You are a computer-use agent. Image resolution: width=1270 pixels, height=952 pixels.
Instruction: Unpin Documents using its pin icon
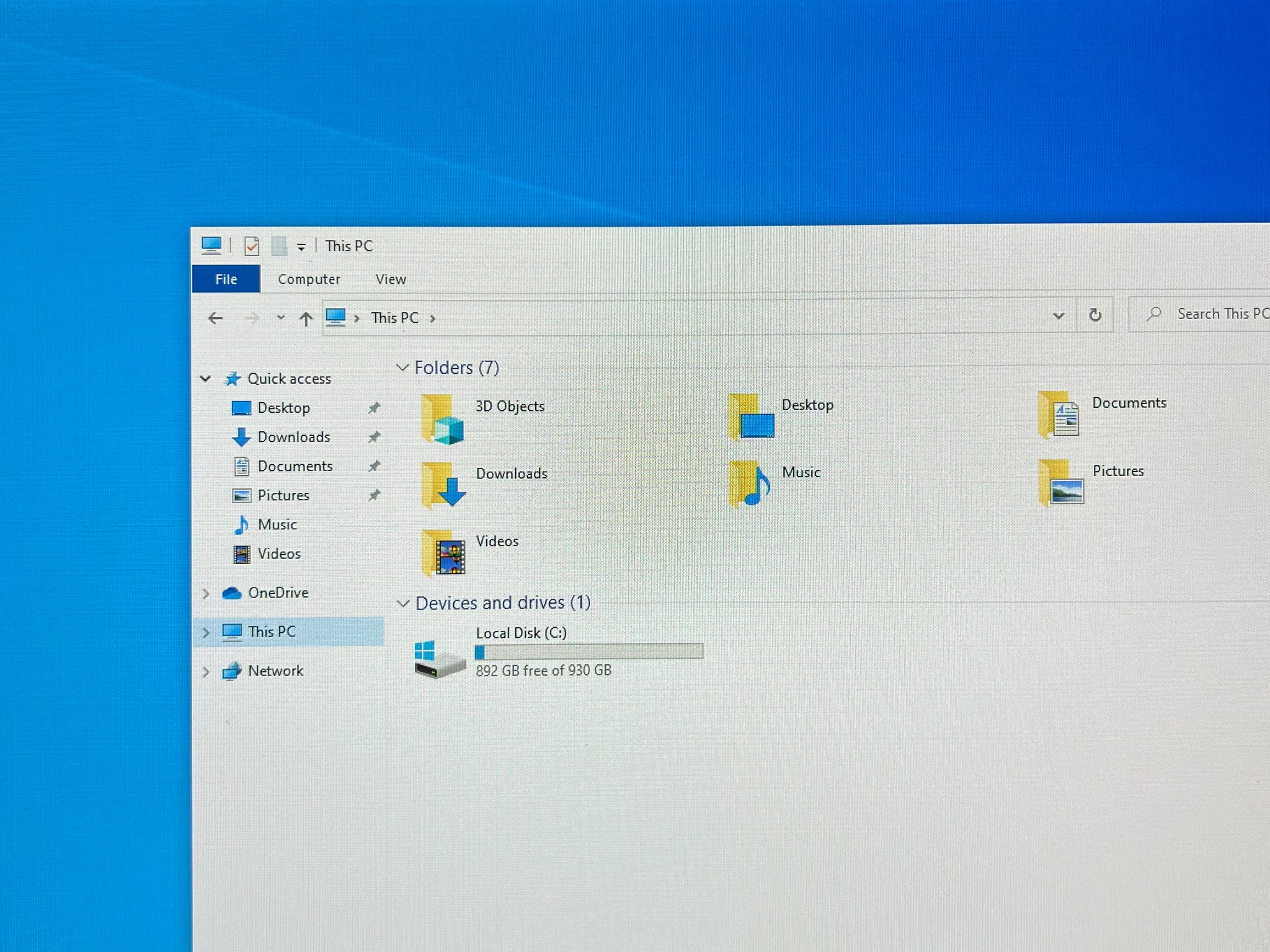pos(374,466)
